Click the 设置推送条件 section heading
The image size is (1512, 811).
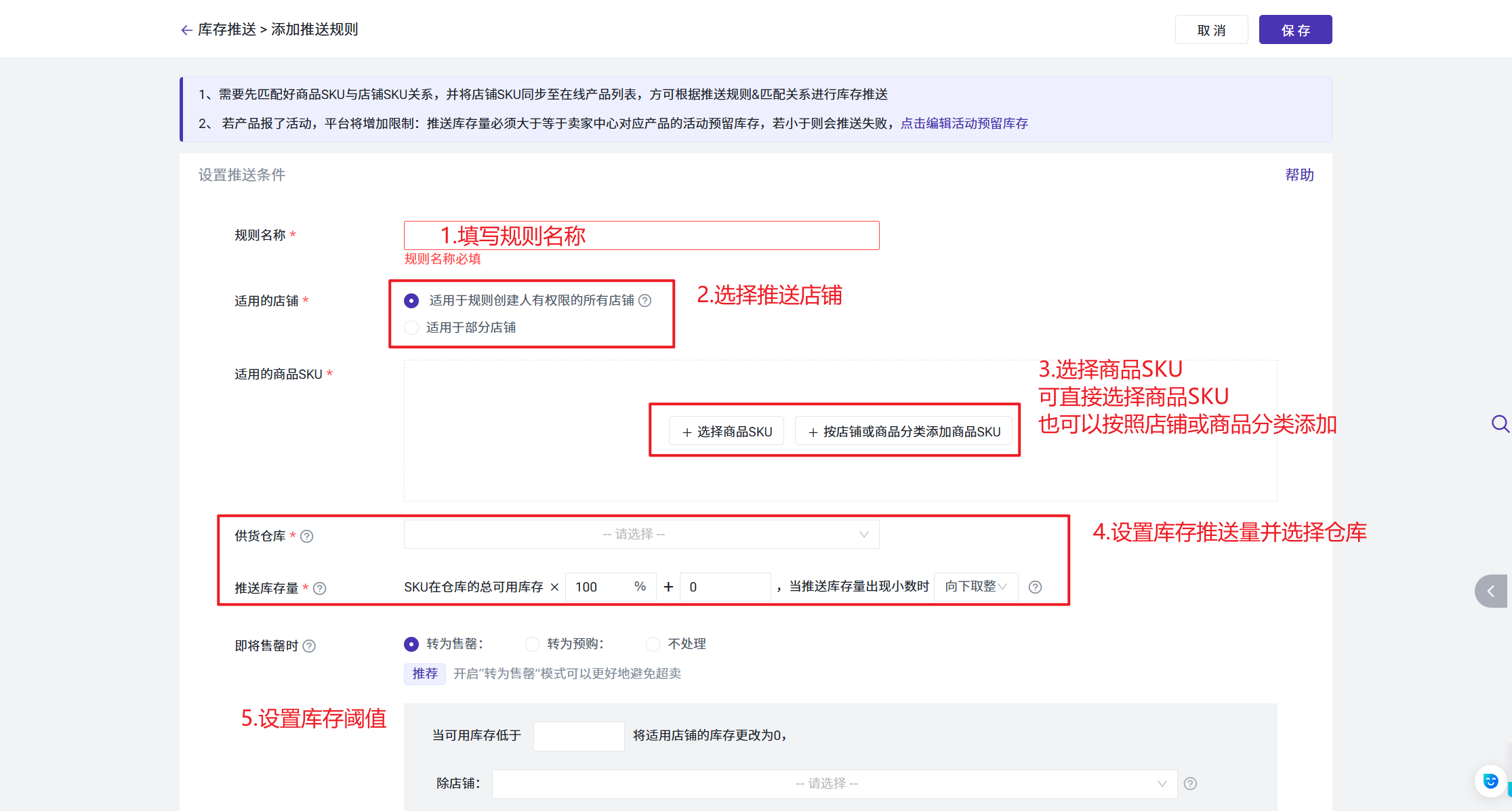(242, 175)
